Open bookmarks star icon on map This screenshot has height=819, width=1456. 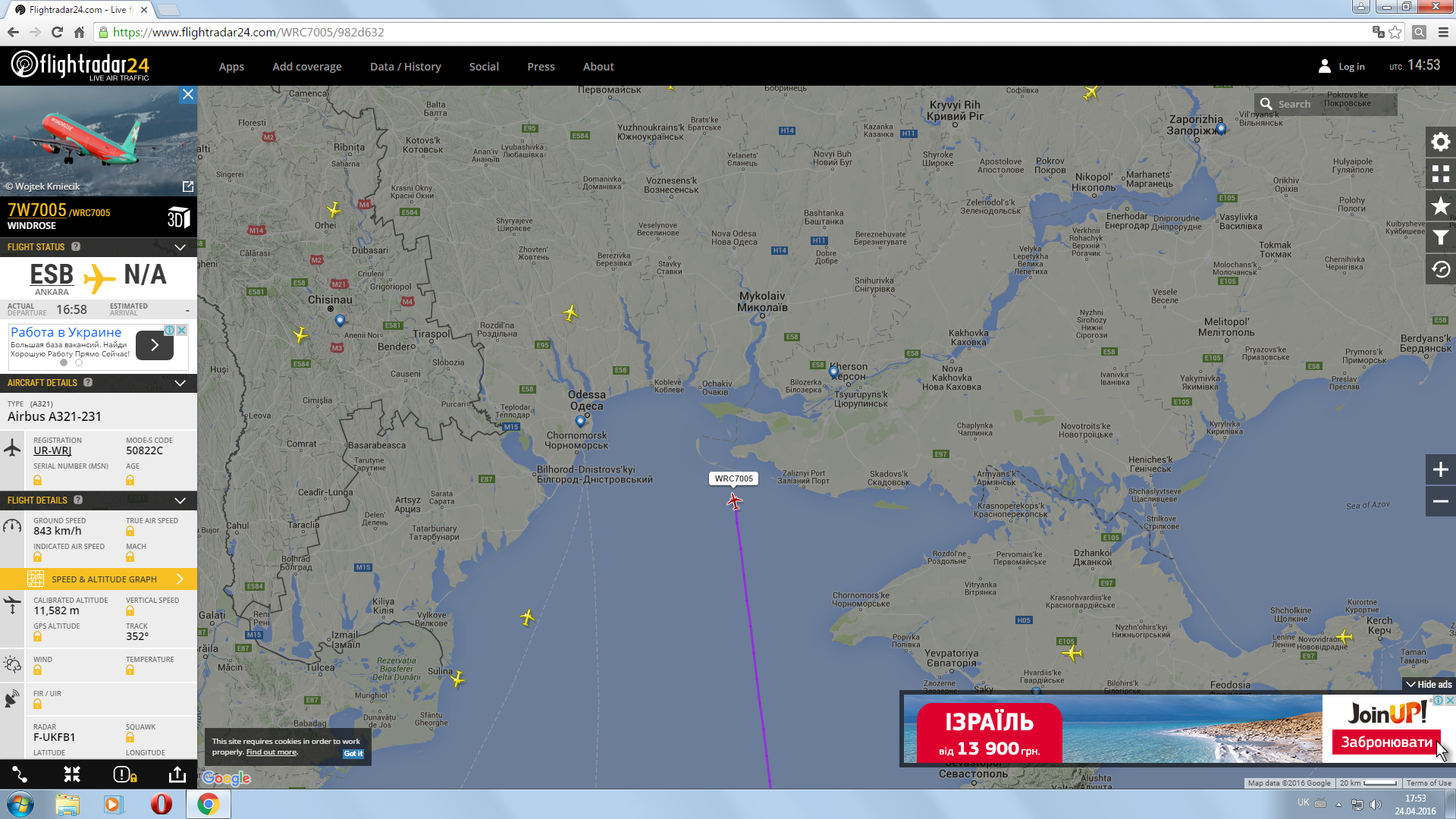1440,206
